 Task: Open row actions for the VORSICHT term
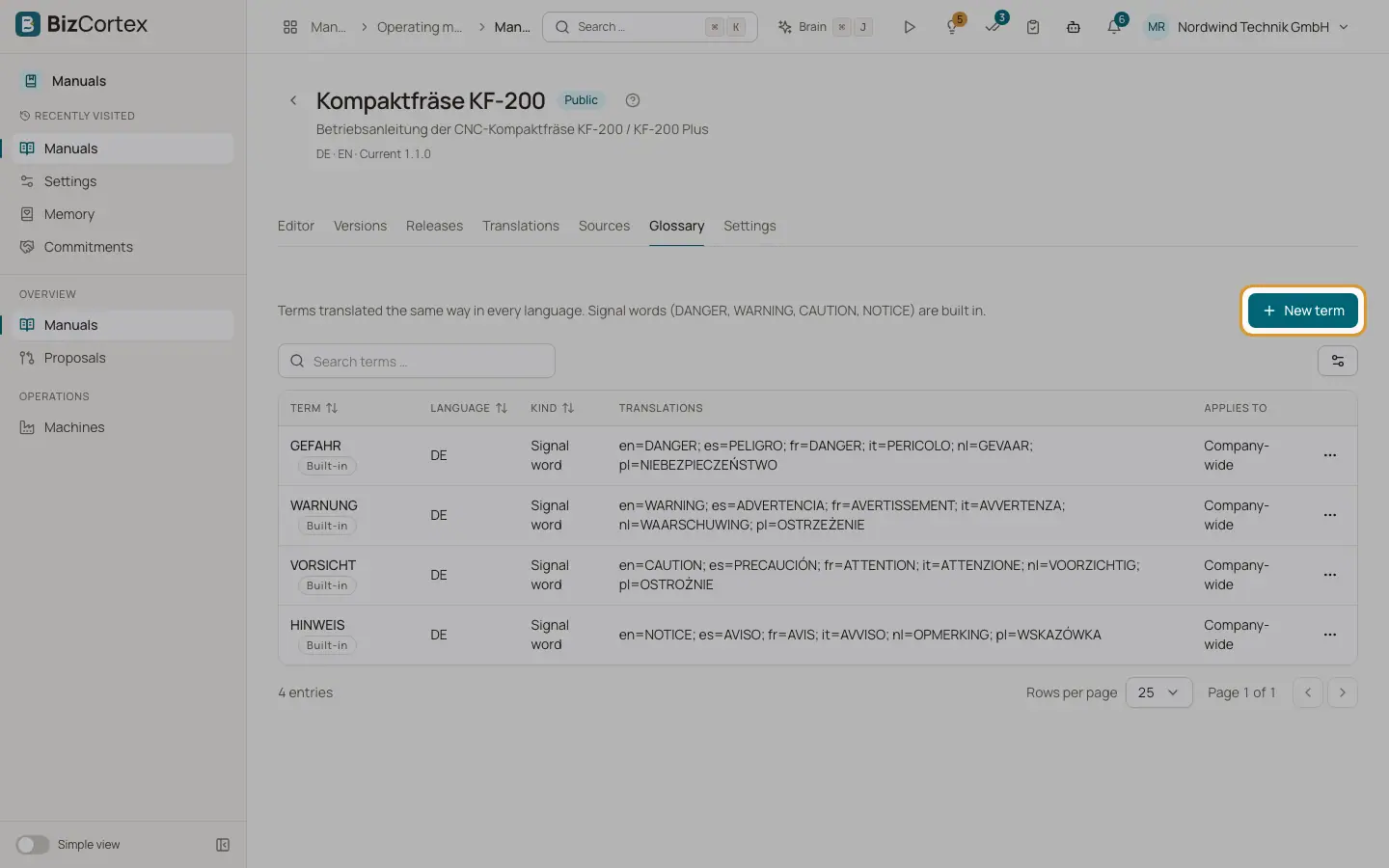point(1330,575)
